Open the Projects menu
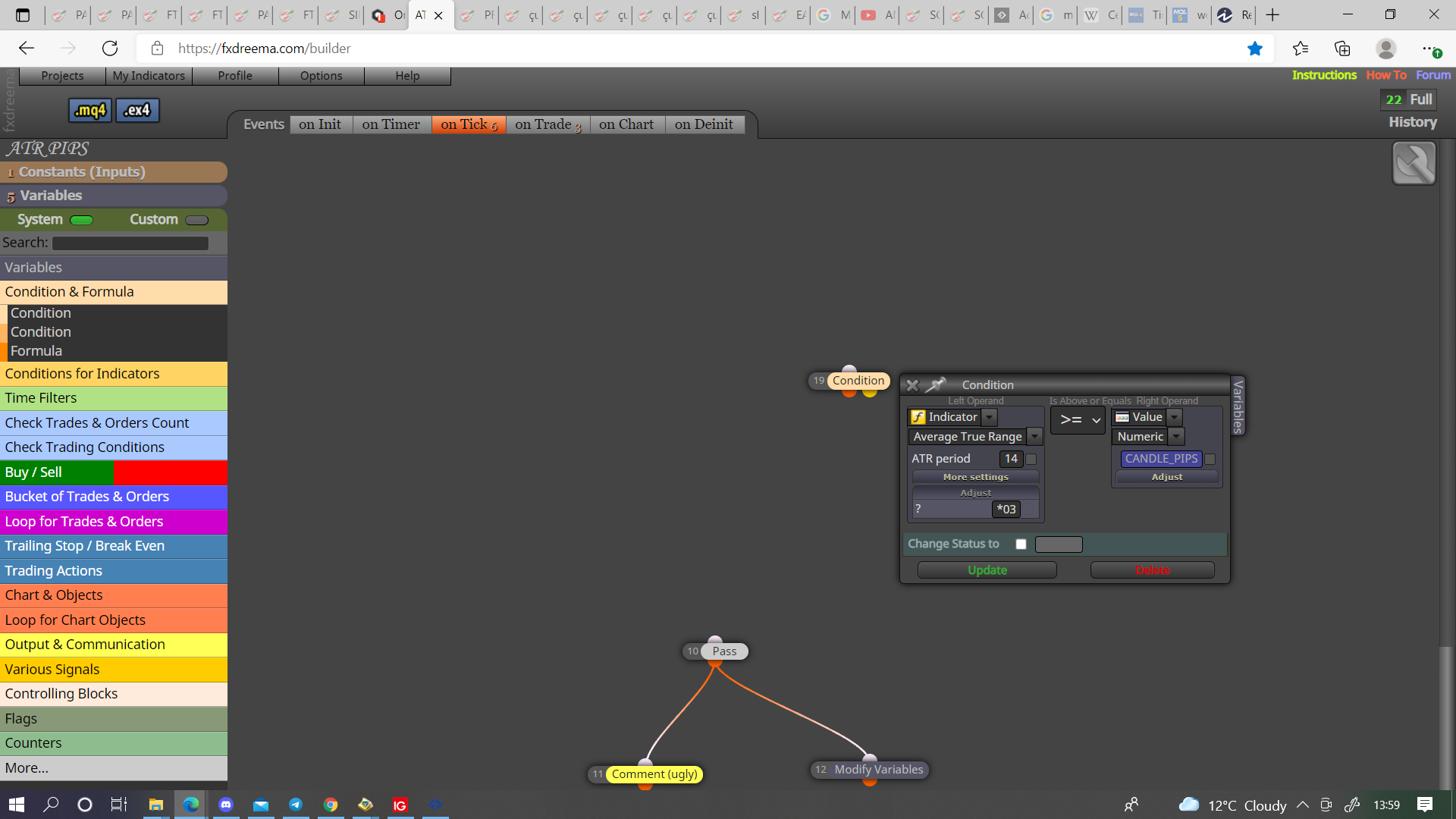1456x819 pixels. [x=62, y=76]
